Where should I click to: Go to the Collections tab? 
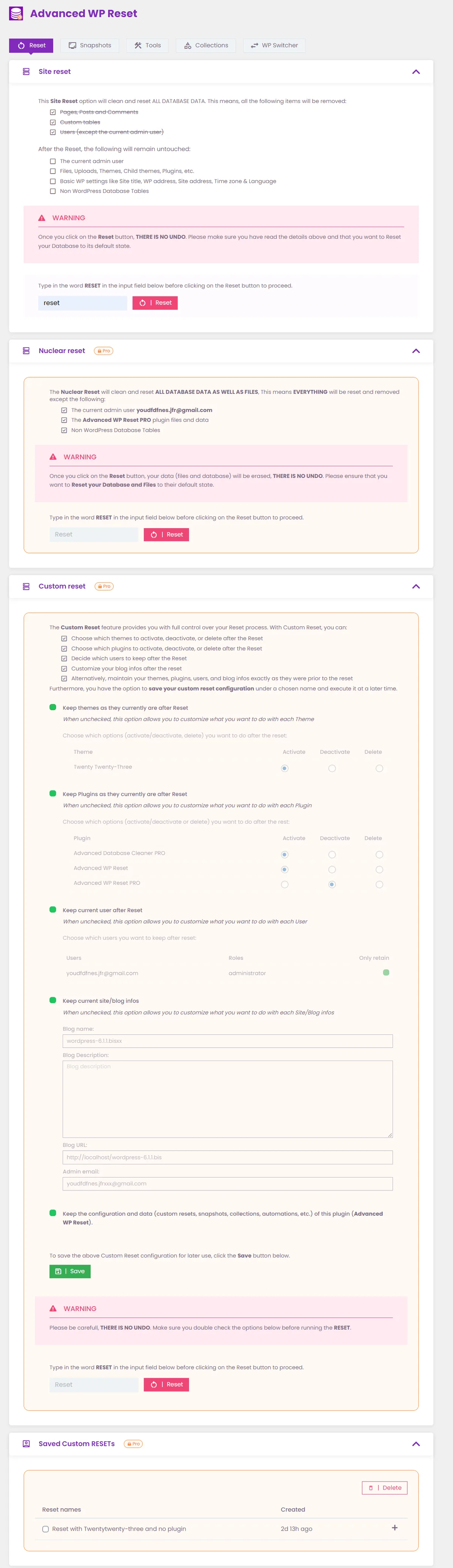[206, 46]
